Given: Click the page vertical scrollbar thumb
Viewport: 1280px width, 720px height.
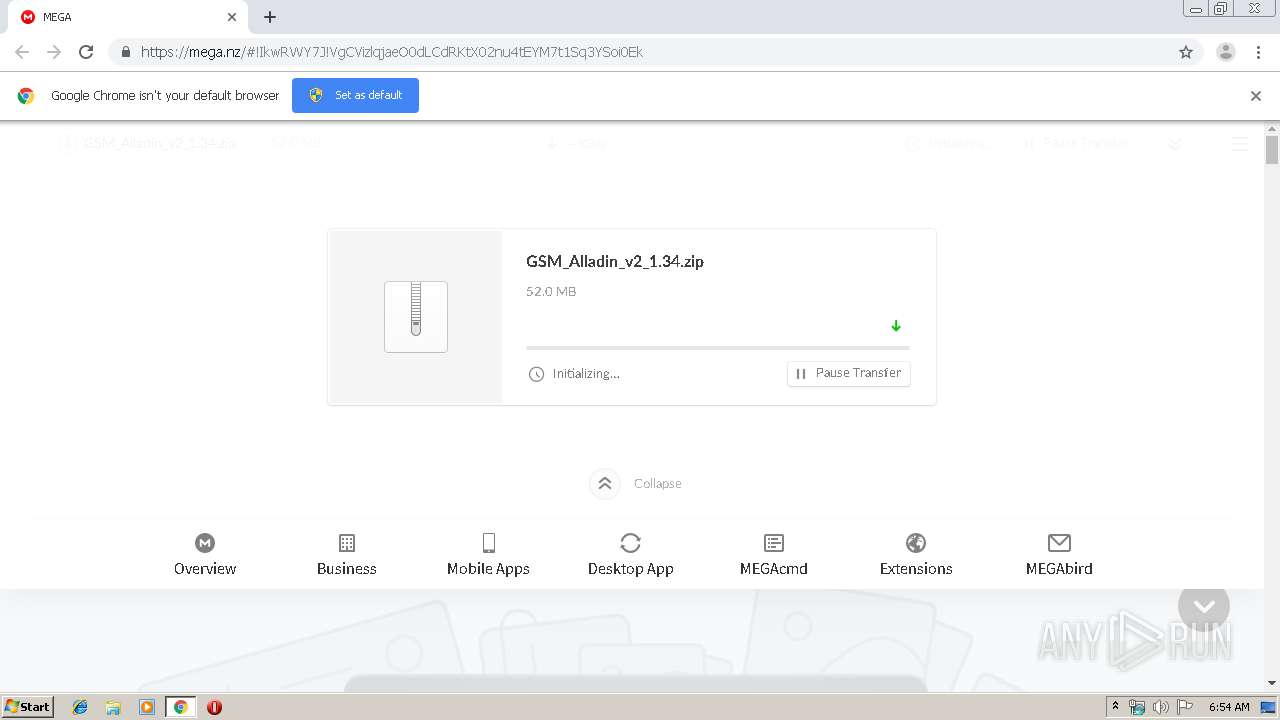Looking at the screenshot, I should click(x=1272, y=150).
